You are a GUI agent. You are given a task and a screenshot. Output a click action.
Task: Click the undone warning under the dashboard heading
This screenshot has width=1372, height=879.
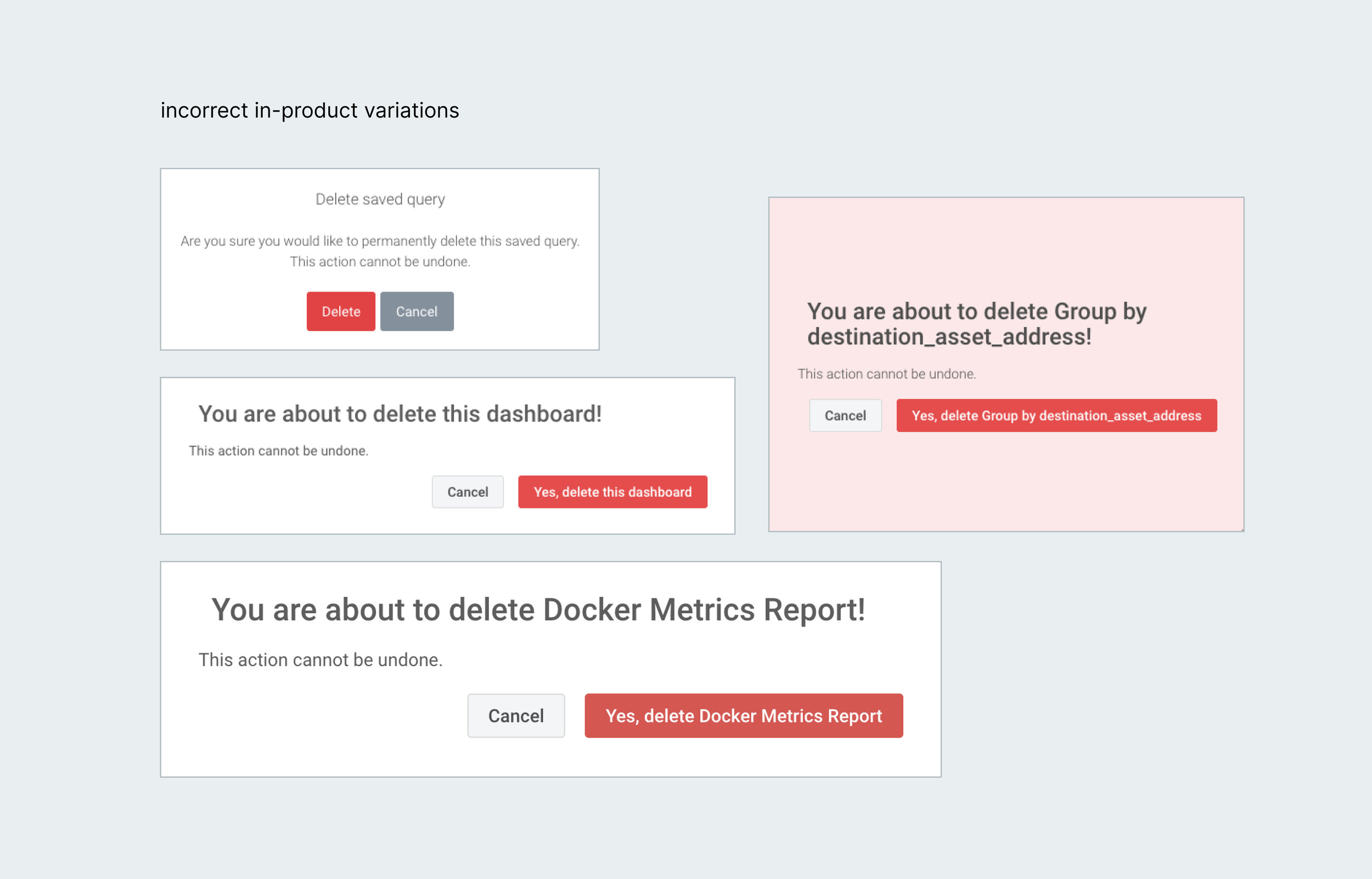pos(278,451)
